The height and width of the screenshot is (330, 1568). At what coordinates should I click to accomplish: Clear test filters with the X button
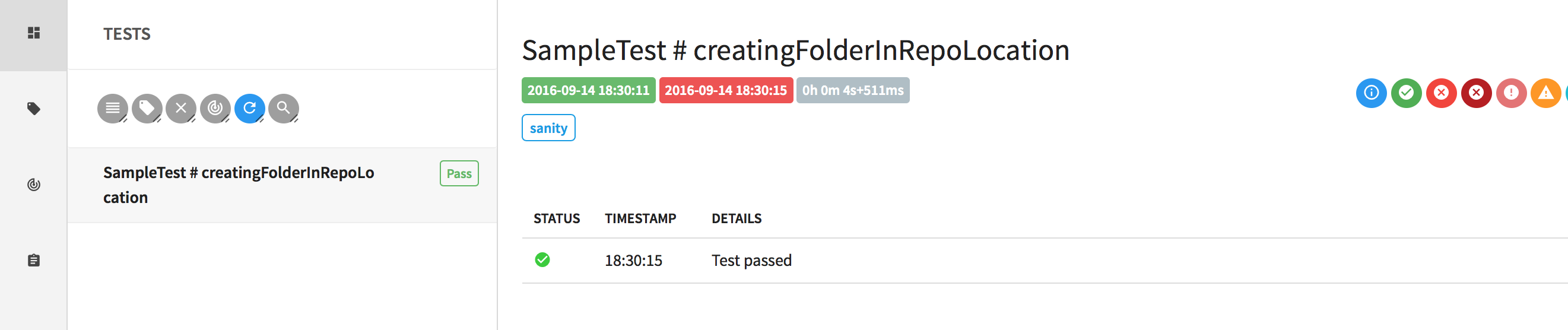(x=181, y=109)
